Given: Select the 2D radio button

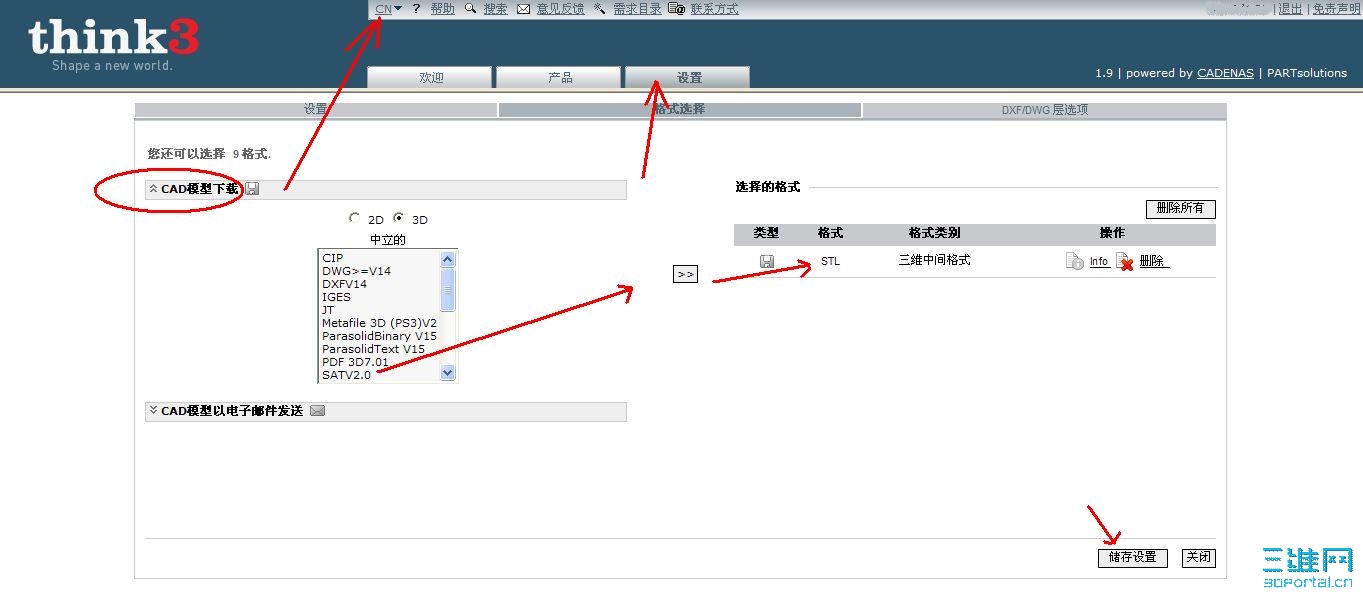Looking at the screenshot, I should [355, 218].
